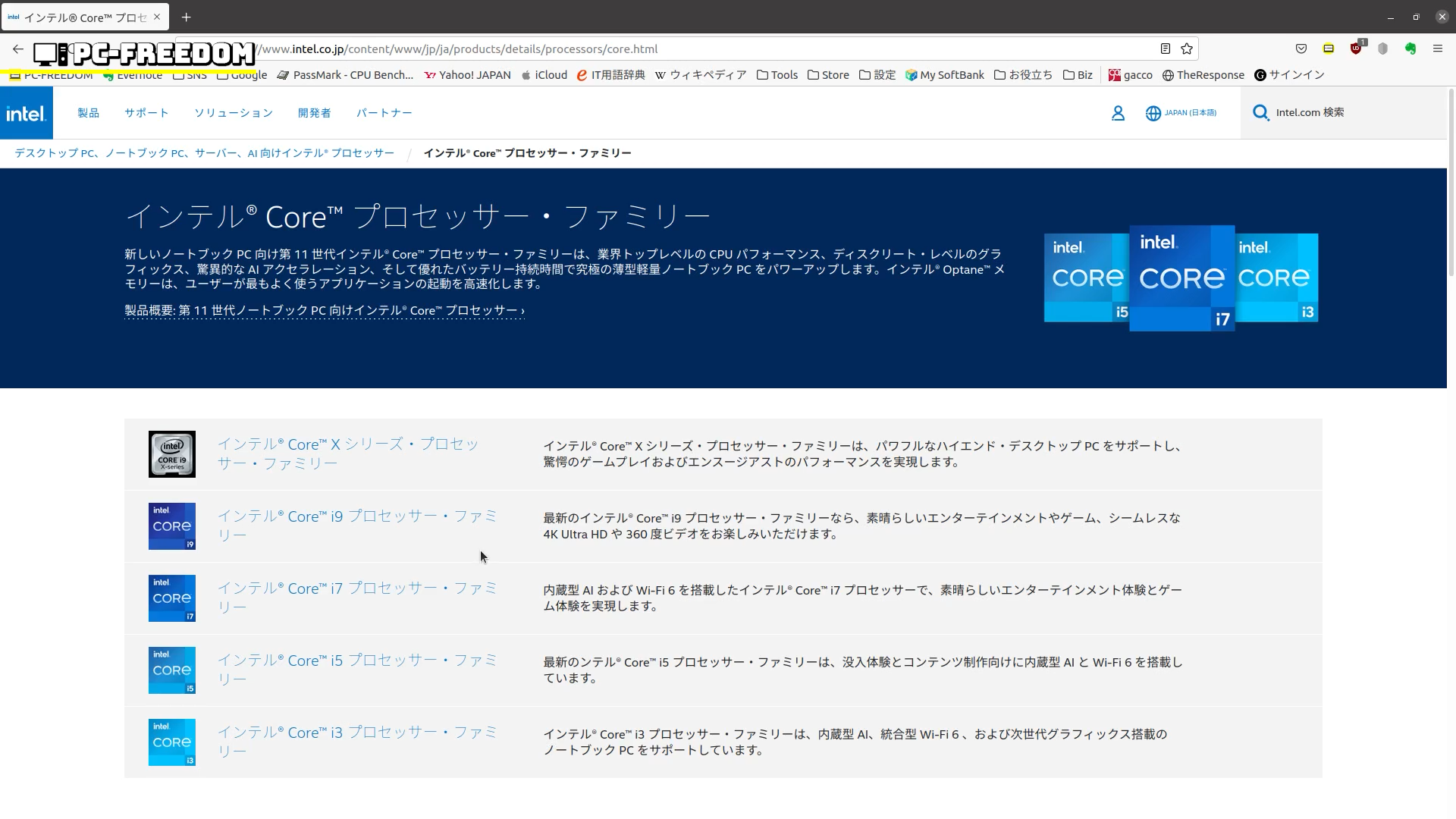Toggle reader view icon in the address bar
The width and height of the screenshot is (1456, 819).
click(x=1166, y=49)
